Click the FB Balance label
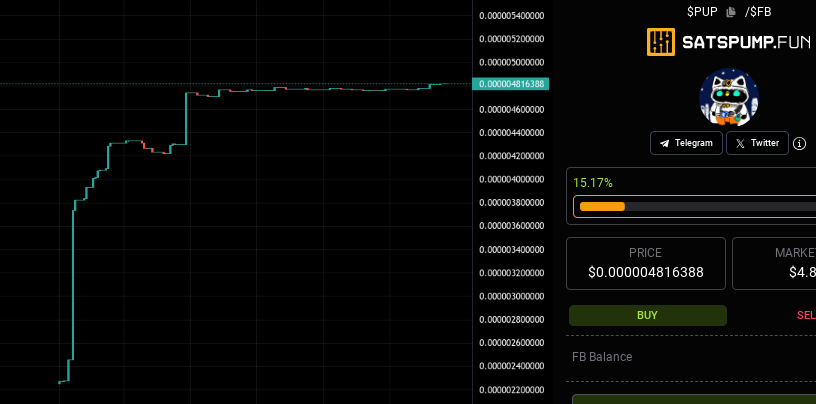The image size is (816, 404). [602, 357]
